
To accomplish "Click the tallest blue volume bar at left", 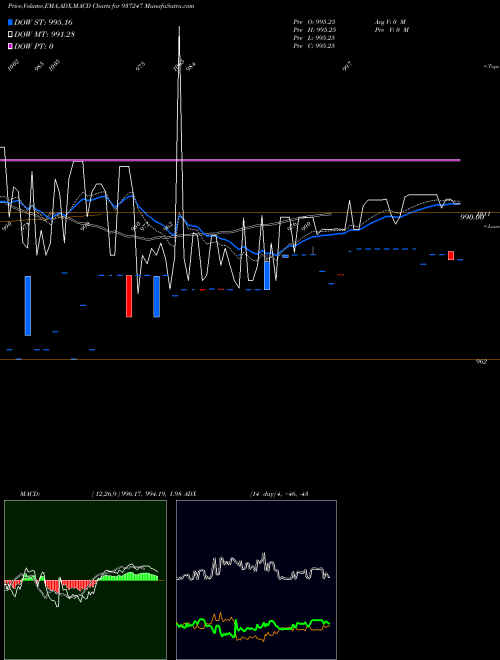I will [x=28, y=306].
